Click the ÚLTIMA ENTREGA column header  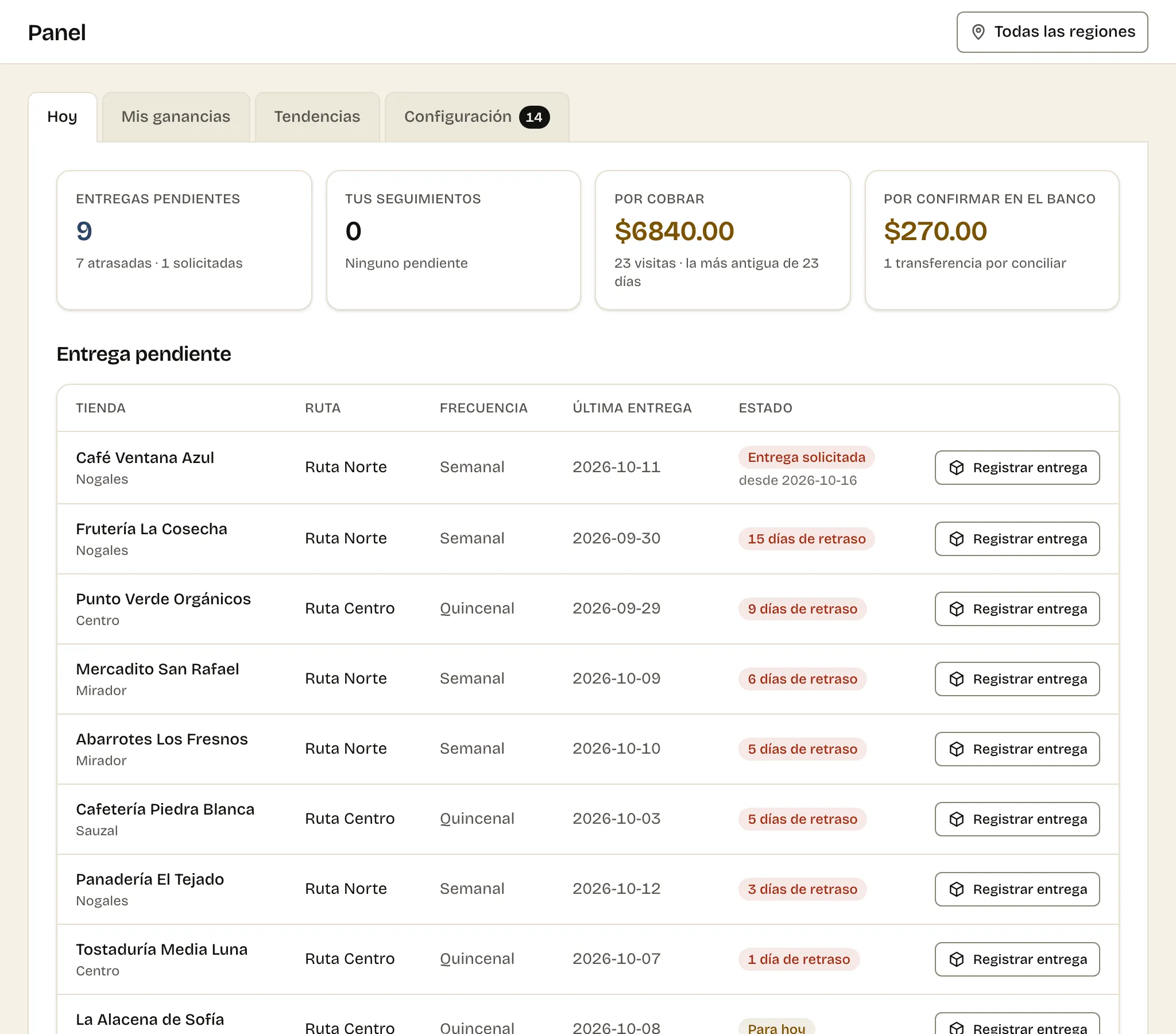tap(632, 408)
